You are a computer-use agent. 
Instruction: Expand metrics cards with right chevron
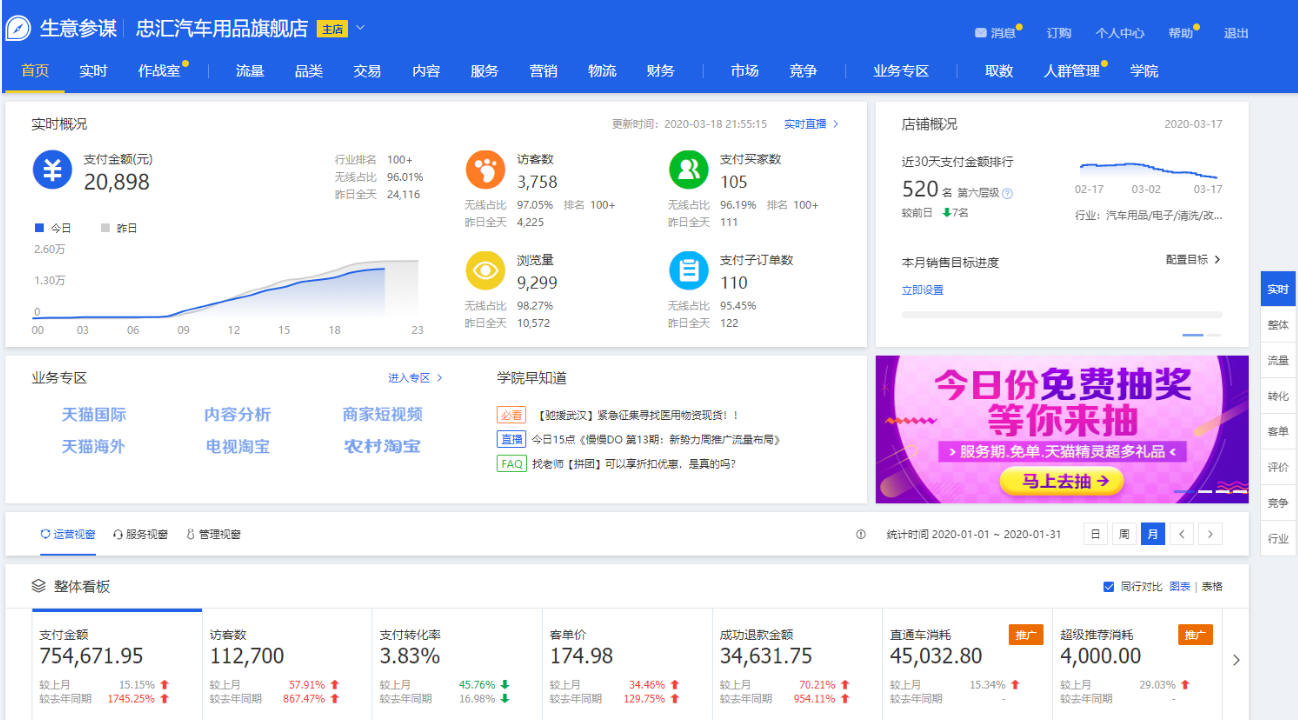point(1236,660)
